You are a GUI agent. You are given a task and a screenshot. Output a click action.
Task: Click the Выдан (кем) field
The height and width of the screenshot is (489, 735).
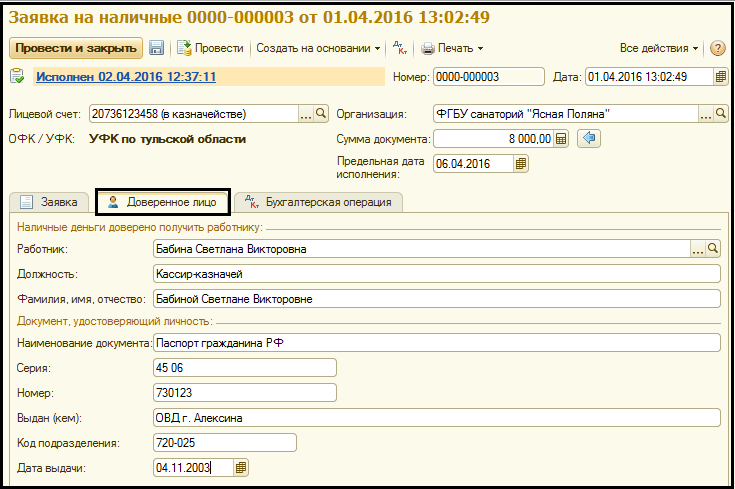point(437,418)
